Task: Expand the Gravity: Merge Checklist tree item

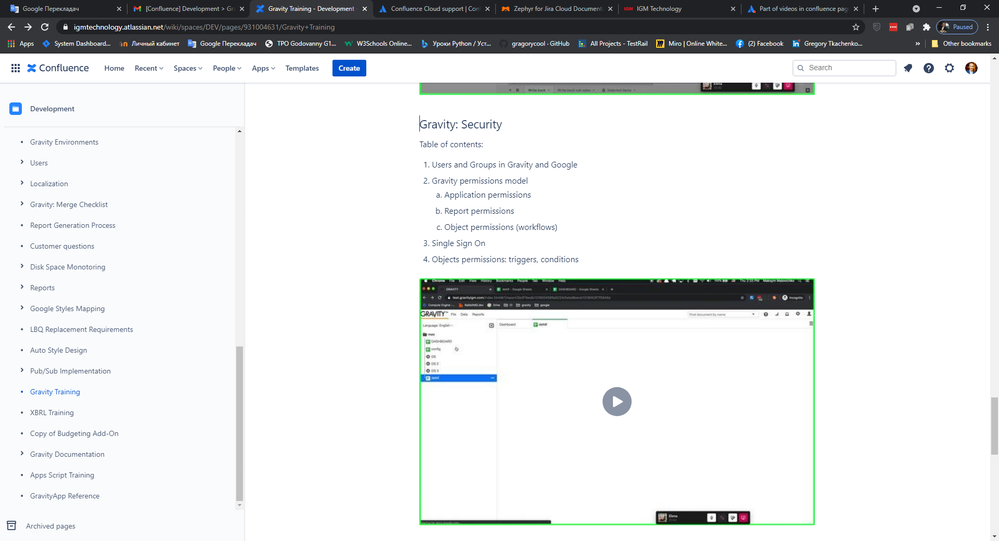Action: (x=22, y=204)
